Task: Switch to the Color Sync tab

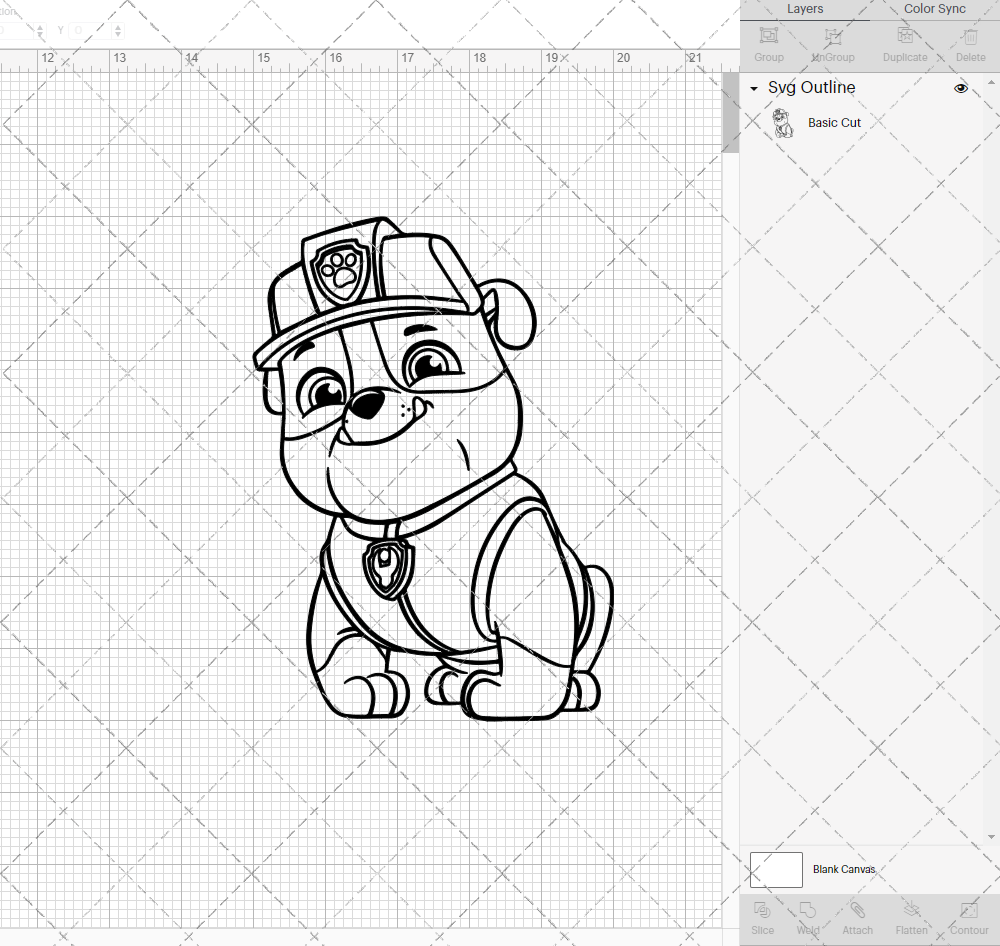Action: 934,9
